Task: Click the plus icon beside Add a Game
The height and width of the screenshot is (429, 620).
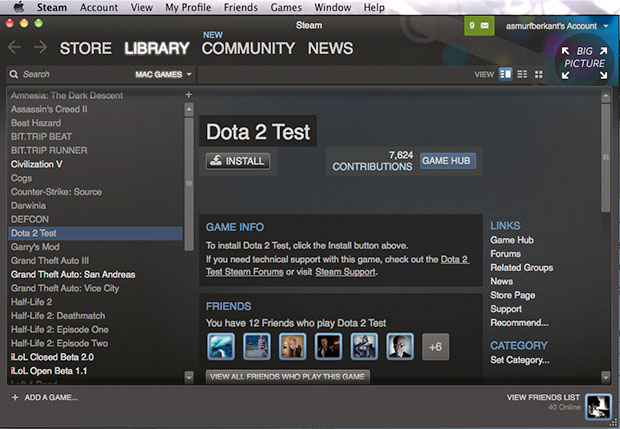Action: click(15, 397)
